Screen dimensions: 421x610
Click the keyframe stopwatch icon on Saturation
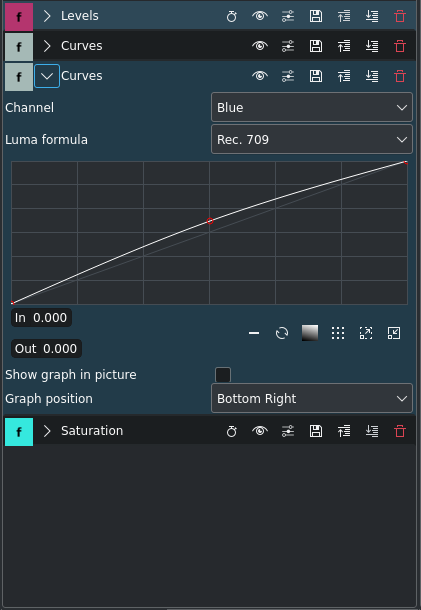tap(232, 431)
